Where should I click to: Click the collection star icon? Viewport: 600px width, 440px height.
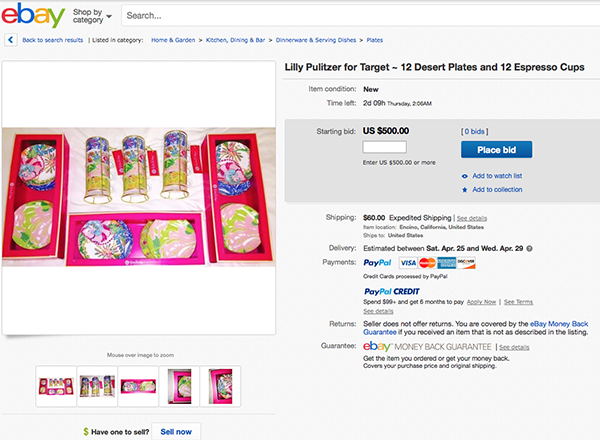click(465, 189)
